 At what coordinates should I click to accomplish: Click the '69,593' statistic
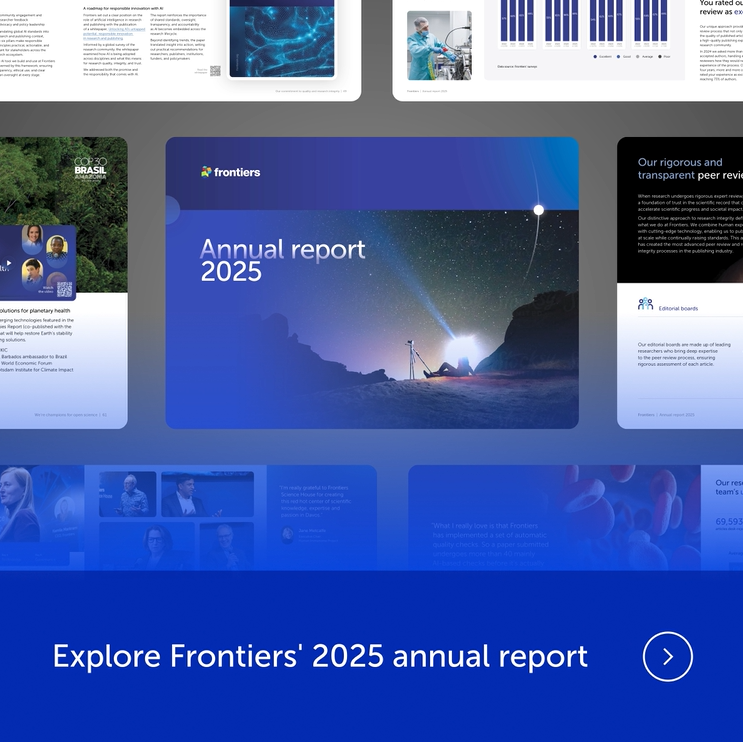[x=729, y=521]
